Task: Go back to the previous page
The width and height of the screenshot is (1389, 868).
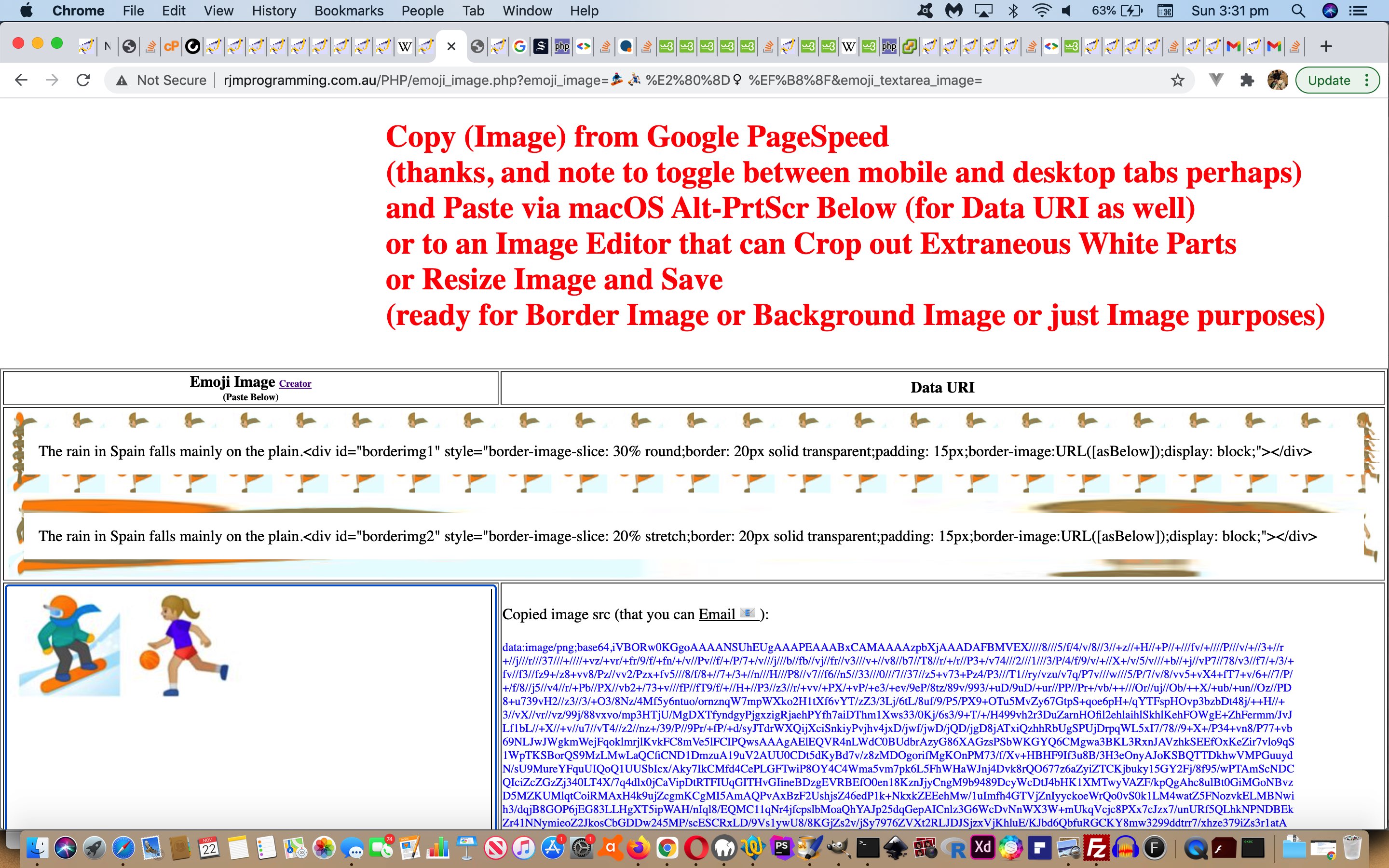Action: pyautogui.click(x=21, y=81)
